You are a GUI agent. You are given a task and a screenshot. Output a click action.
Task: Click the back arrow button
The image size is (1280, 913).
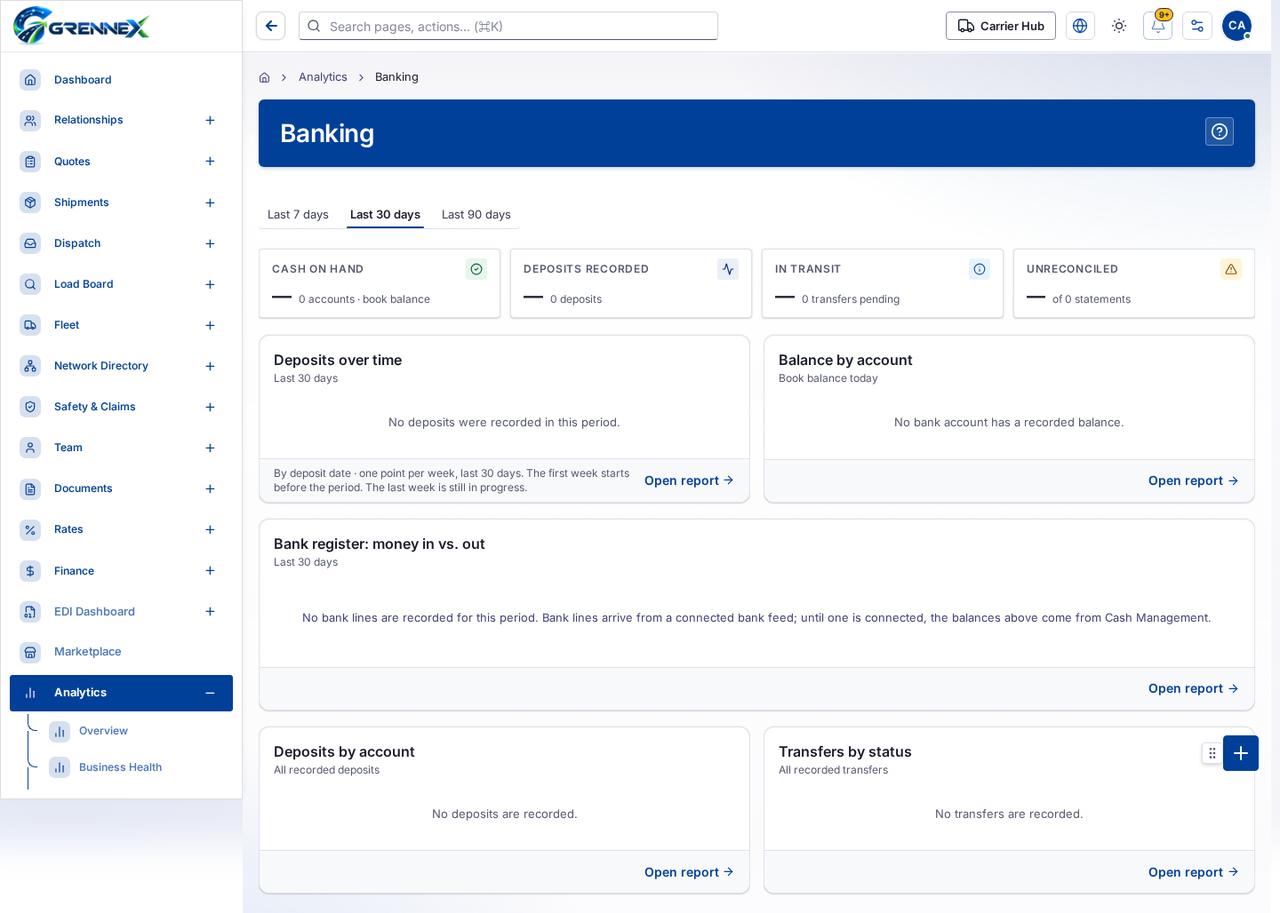click(x=271, y=26)
